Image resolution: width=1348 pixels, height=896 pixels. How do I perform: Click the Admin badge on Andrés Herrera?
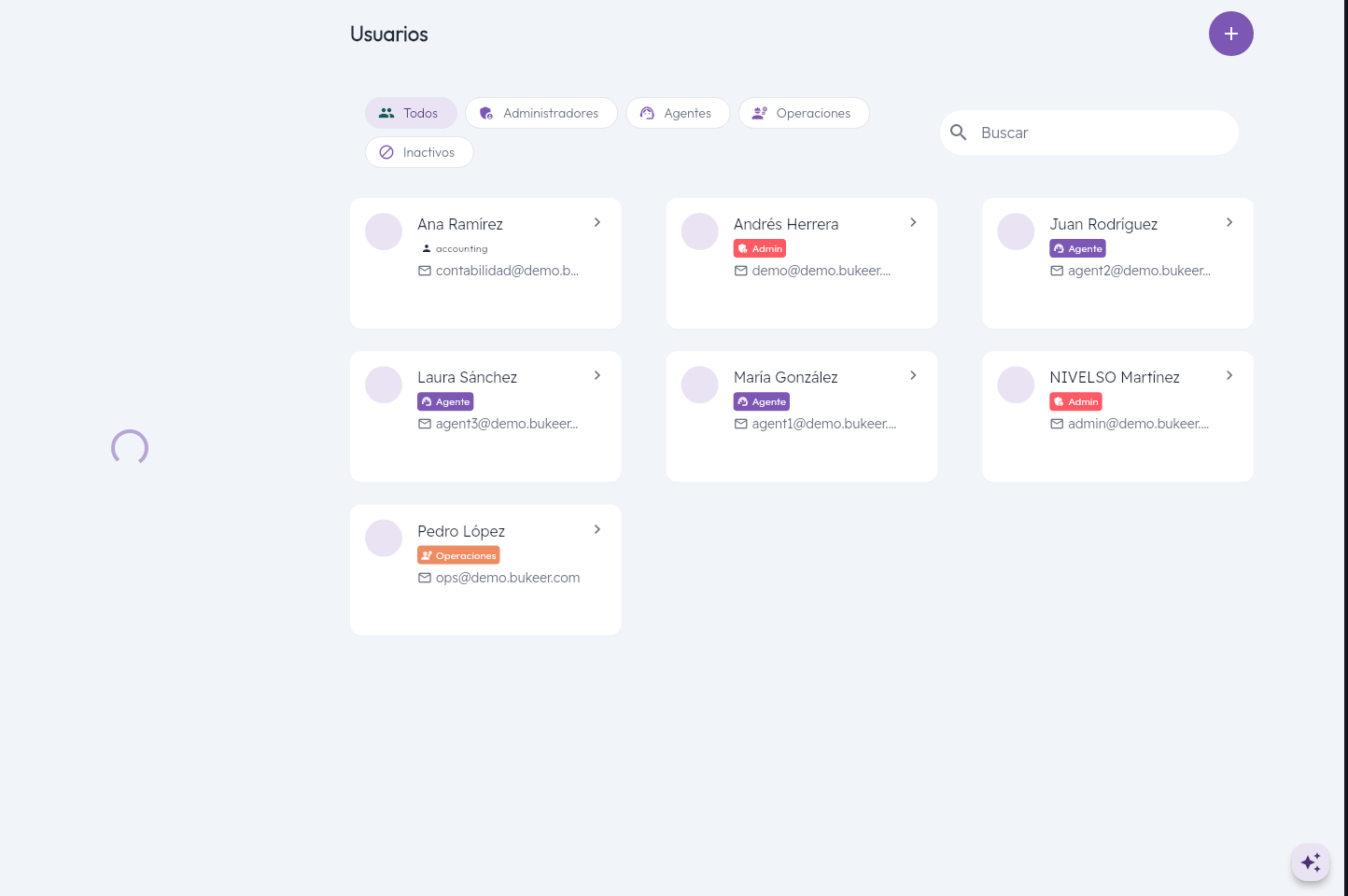(759, 248)
